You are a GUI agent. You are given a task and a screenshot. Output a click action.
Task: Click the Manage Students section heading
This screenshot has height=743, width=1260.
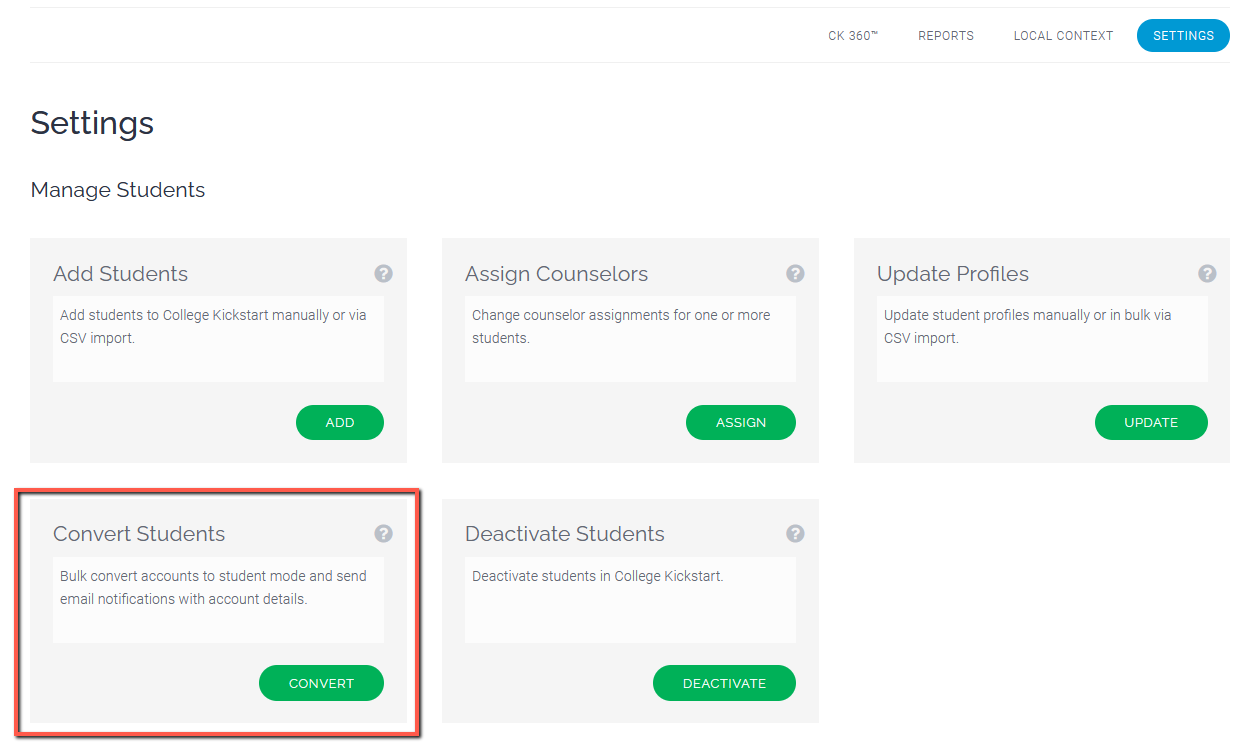pyautogui.click(x=117, y=190)
